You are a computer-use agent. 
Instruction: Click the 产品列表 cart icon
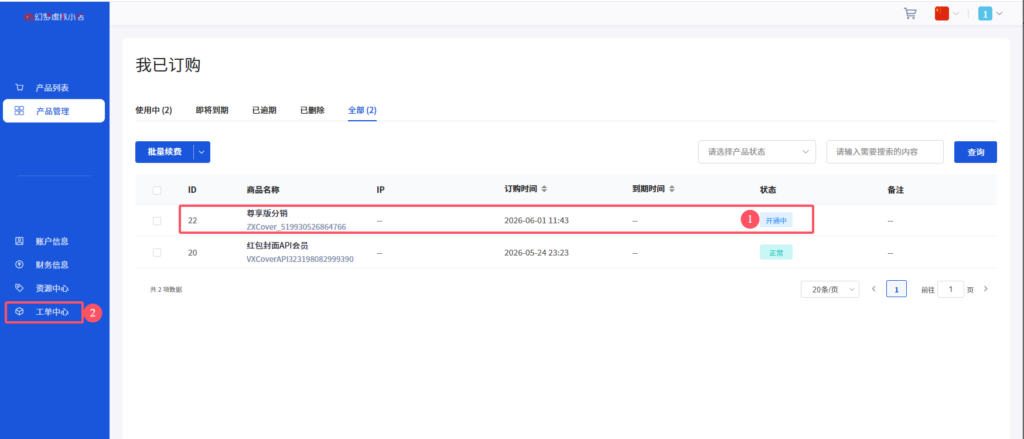pyautogui.click(x=19, y=88)
